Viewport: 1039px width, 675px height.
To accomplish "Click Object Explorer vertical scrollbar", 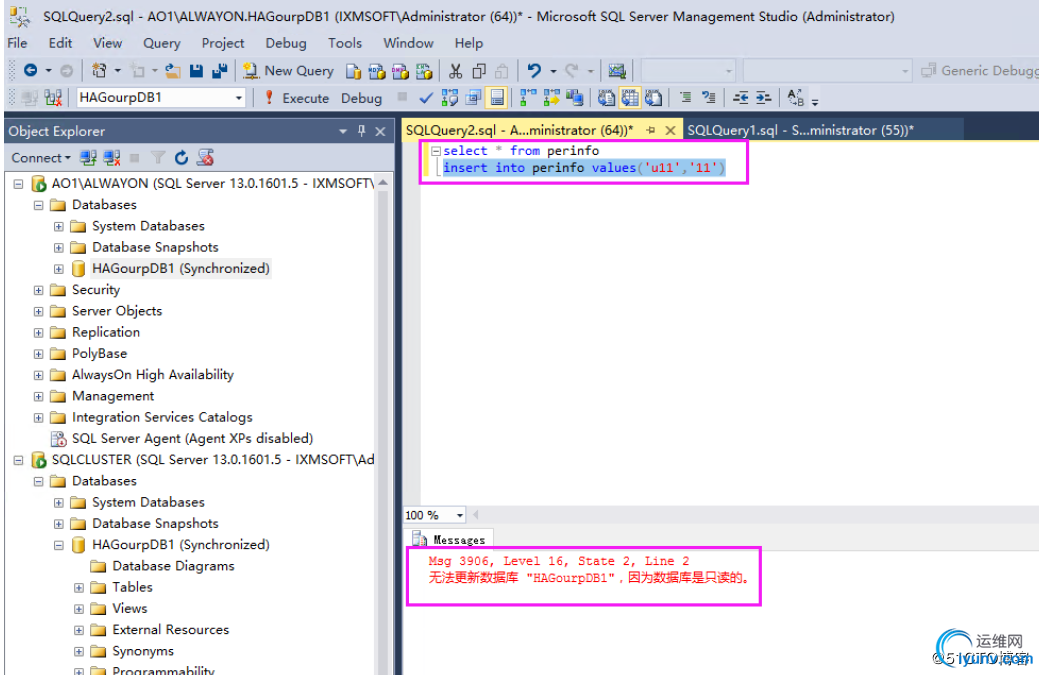I will tap(382, 424).
